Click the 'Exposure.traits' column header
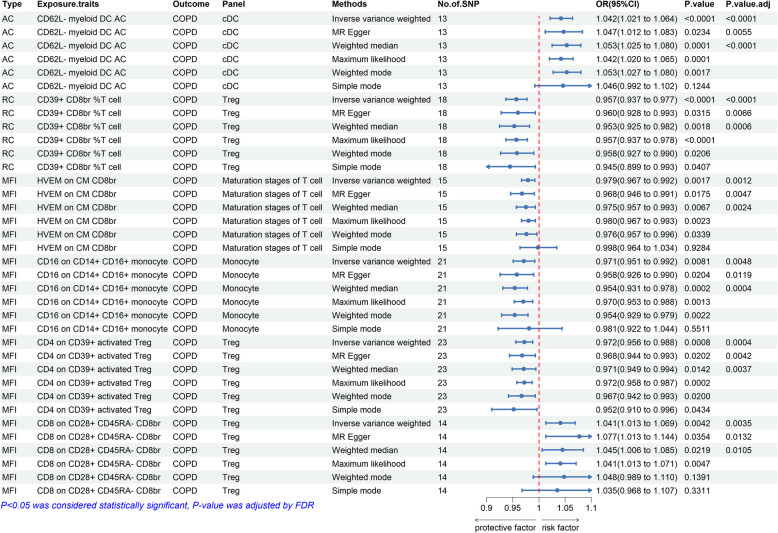Viewport: 778px width, 533px height. (68, 4)
